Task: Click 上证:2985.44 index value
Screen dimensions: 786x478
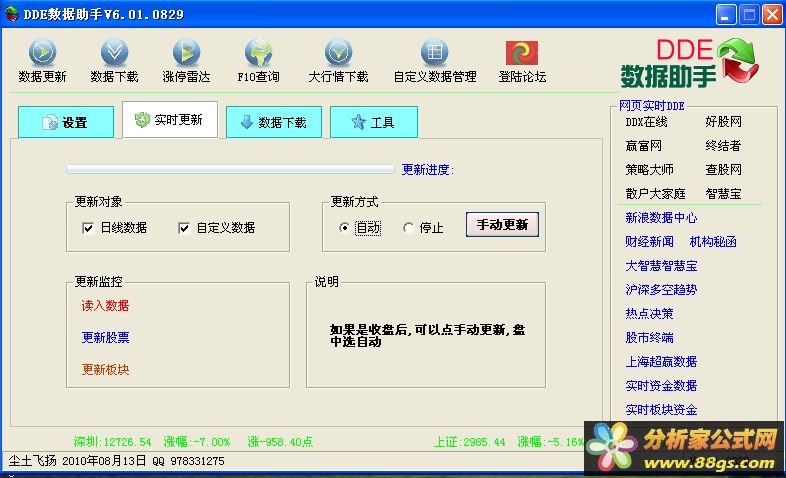Action: click(x=469, y=441)
